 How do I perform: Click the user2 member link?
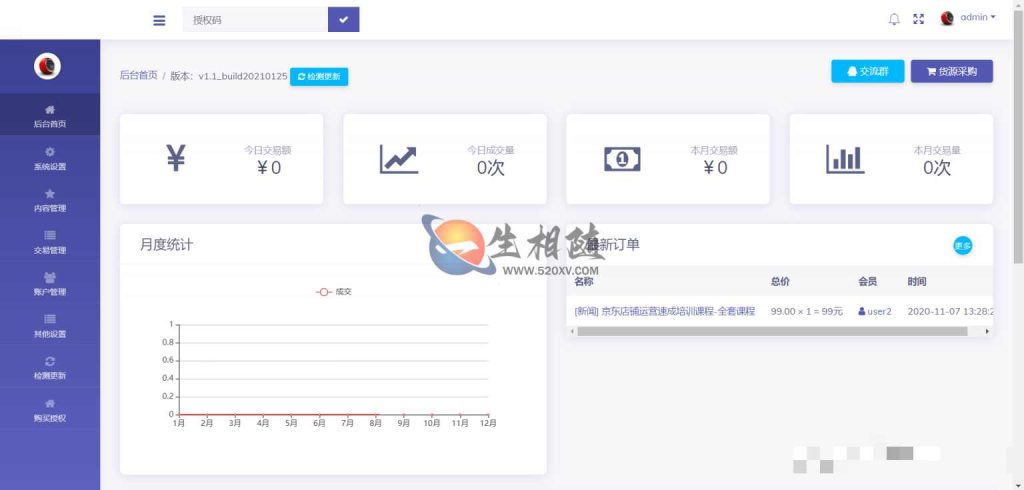pos(875,311)
